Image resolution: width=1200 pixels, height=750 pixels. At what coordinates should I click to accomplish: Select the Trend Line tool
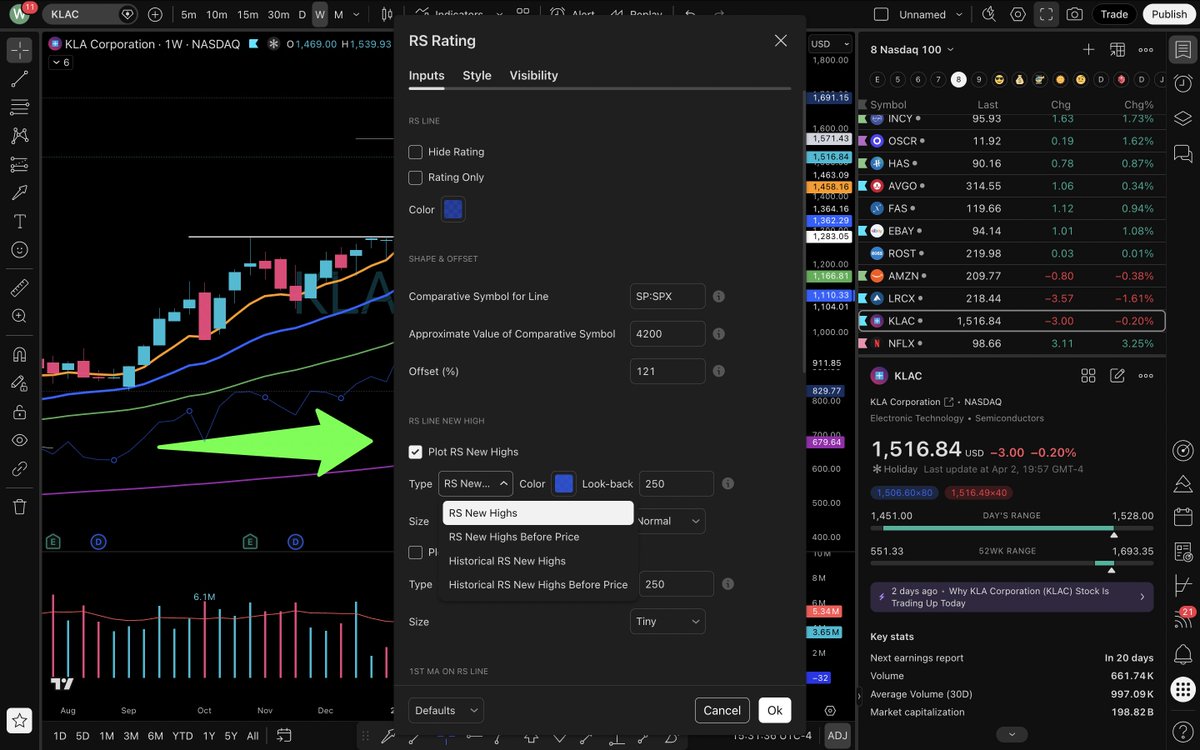(20, 77)
